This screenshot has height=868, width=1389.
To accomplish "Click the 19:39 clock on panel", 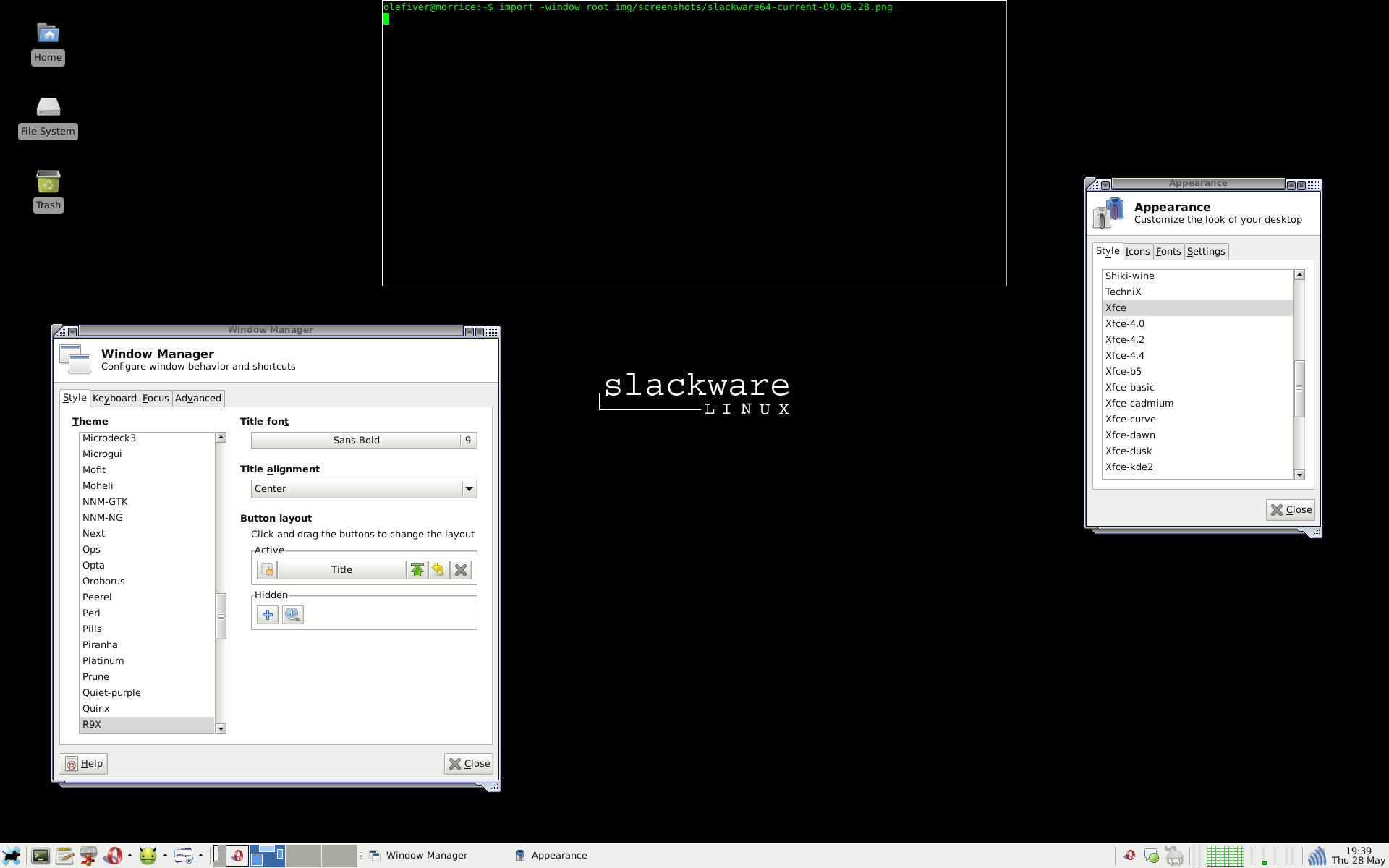I will pyautogui.click(x=1358, y=856).
